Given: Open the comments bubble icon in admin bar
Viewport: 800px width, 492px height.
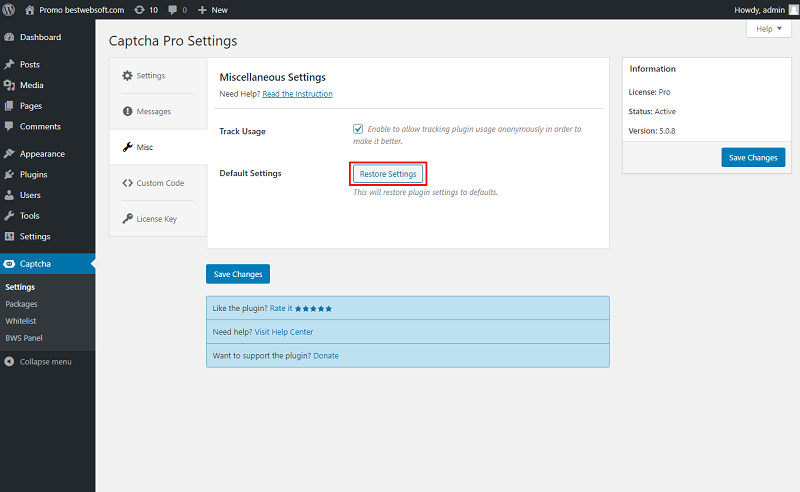Looking at the screenshot, I should tap(172, 10).
